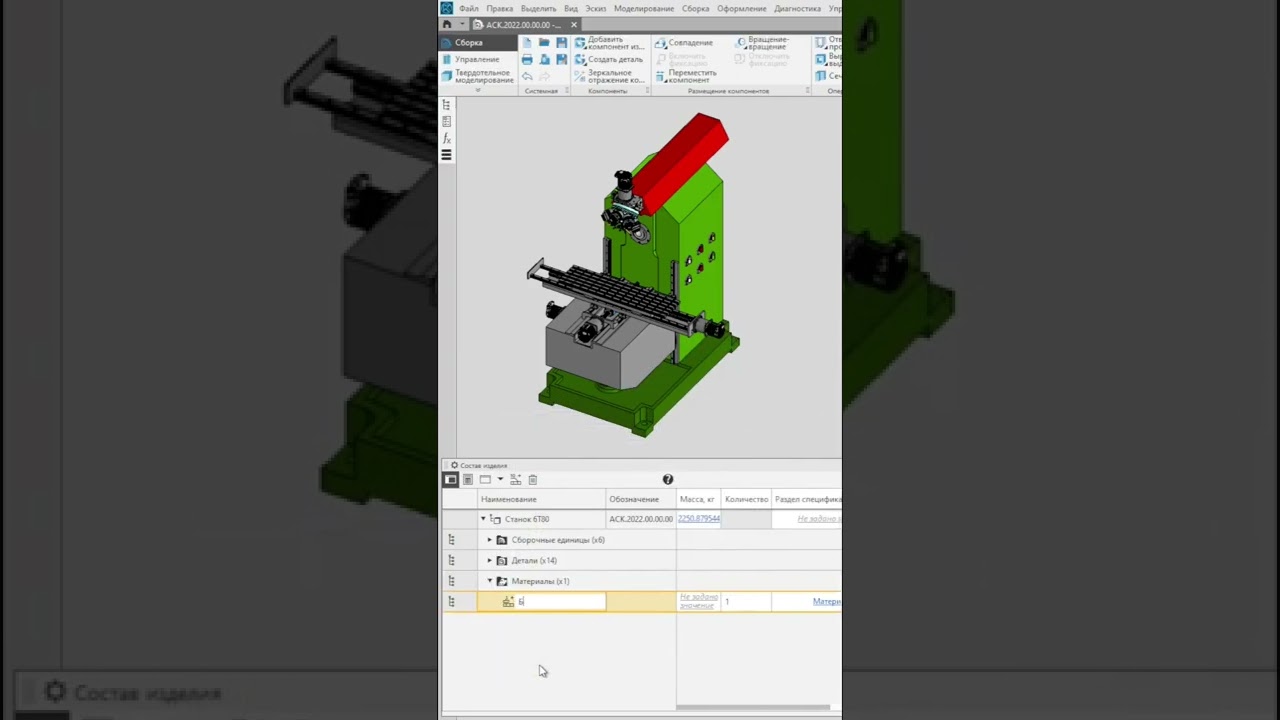
Task: Close the АСК.2022.00.00.00 document tab
Action: tap(574, 25)
